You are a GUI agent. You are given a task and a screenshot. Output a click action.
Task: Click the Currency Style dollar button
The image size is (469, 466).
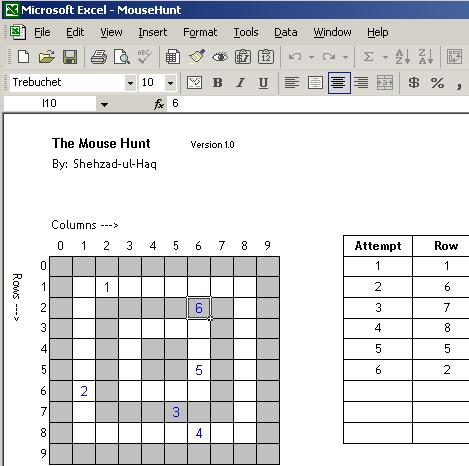coord(414,83)
